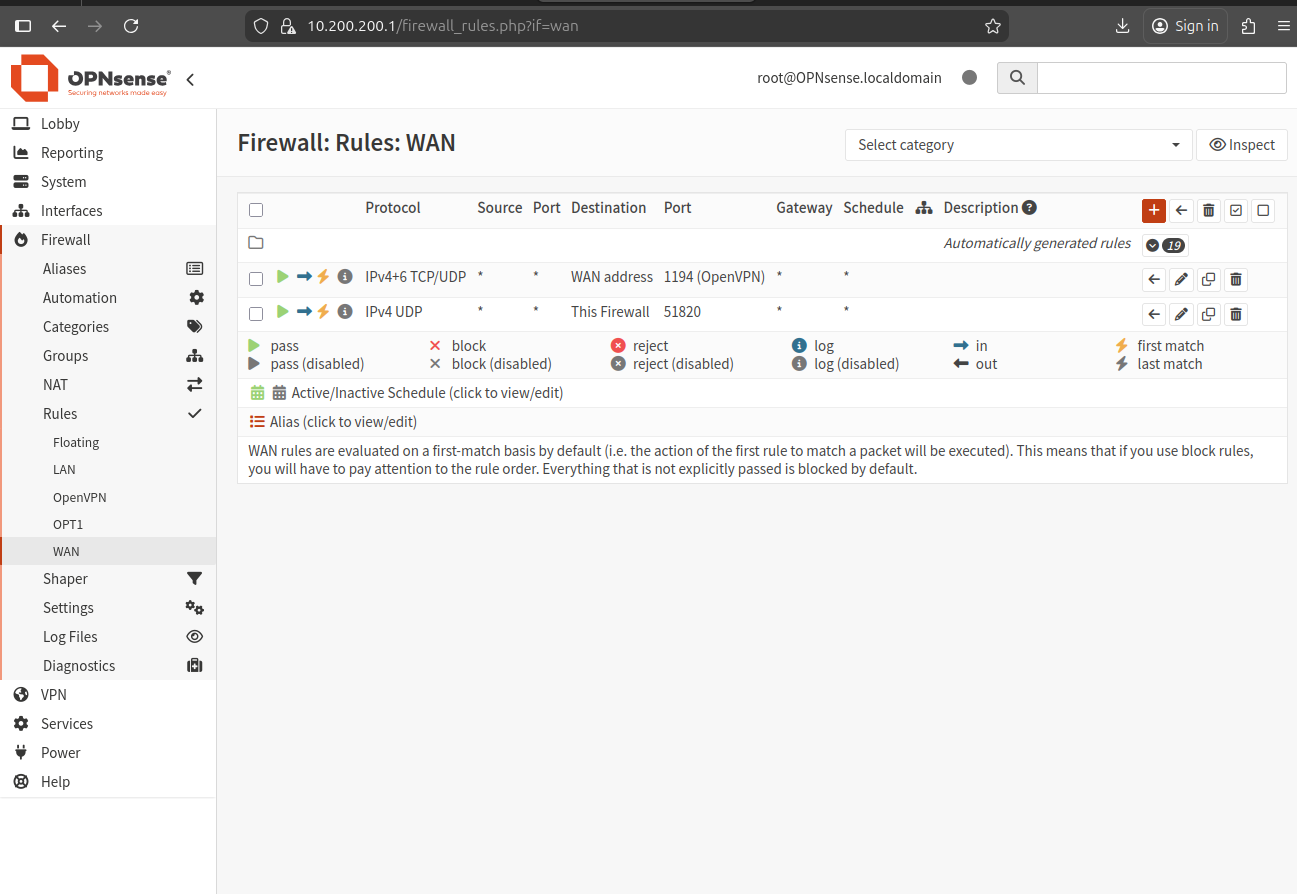Open the Select category dropdown

[1017, 145]
